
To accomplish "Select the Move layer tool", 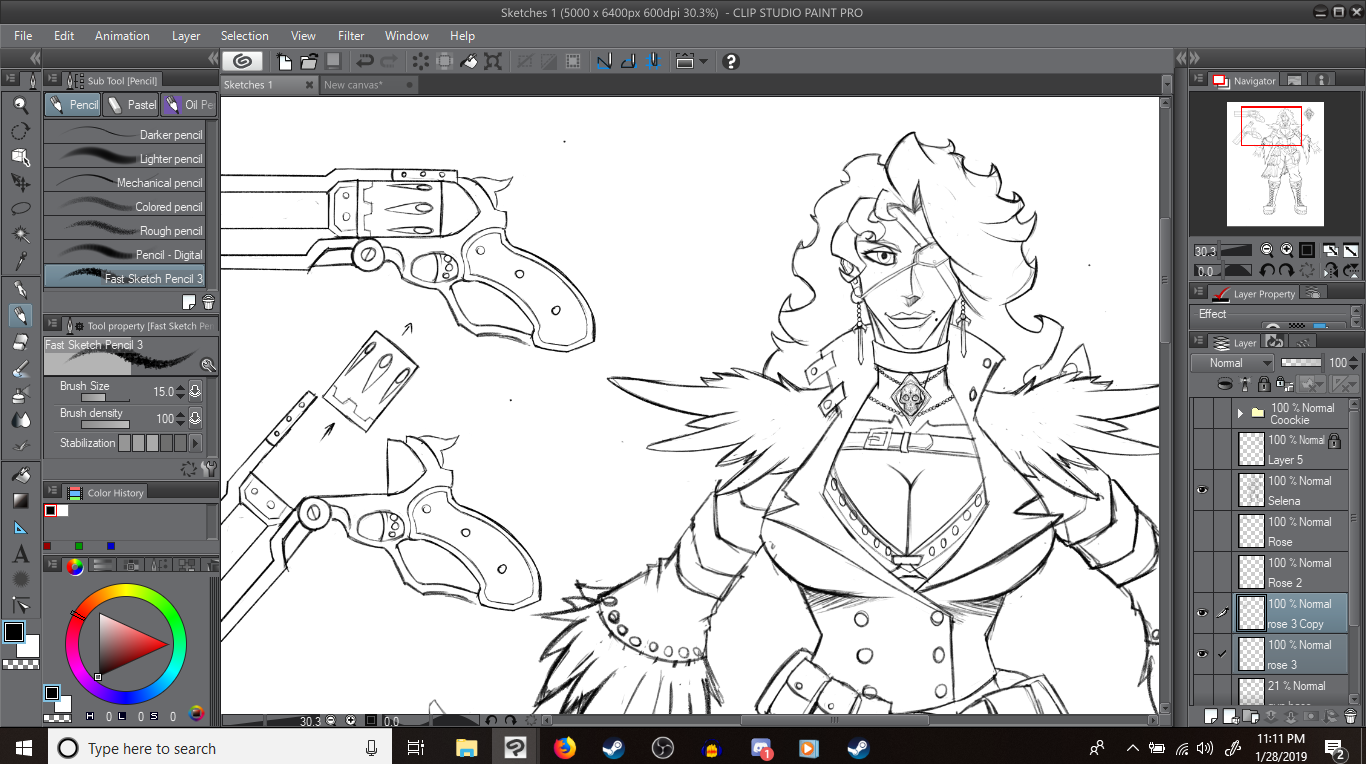I will click(x=20, y=183).
